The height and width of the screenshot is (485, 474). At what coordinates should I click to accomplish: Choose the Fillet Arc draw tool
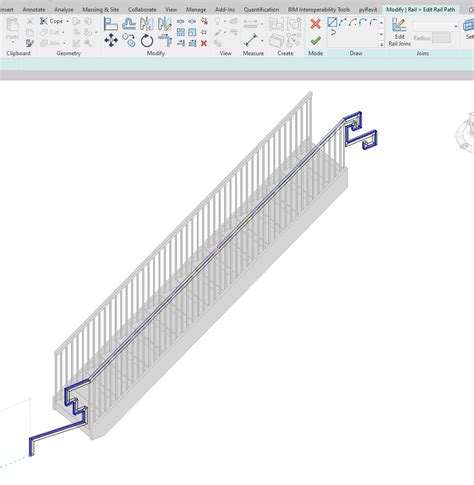pyautogui.click(x=373, y=22)
